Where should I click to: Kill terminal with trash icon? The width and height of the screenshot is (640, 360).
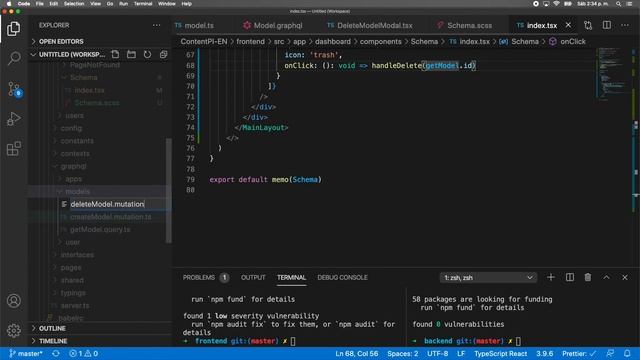588,278
